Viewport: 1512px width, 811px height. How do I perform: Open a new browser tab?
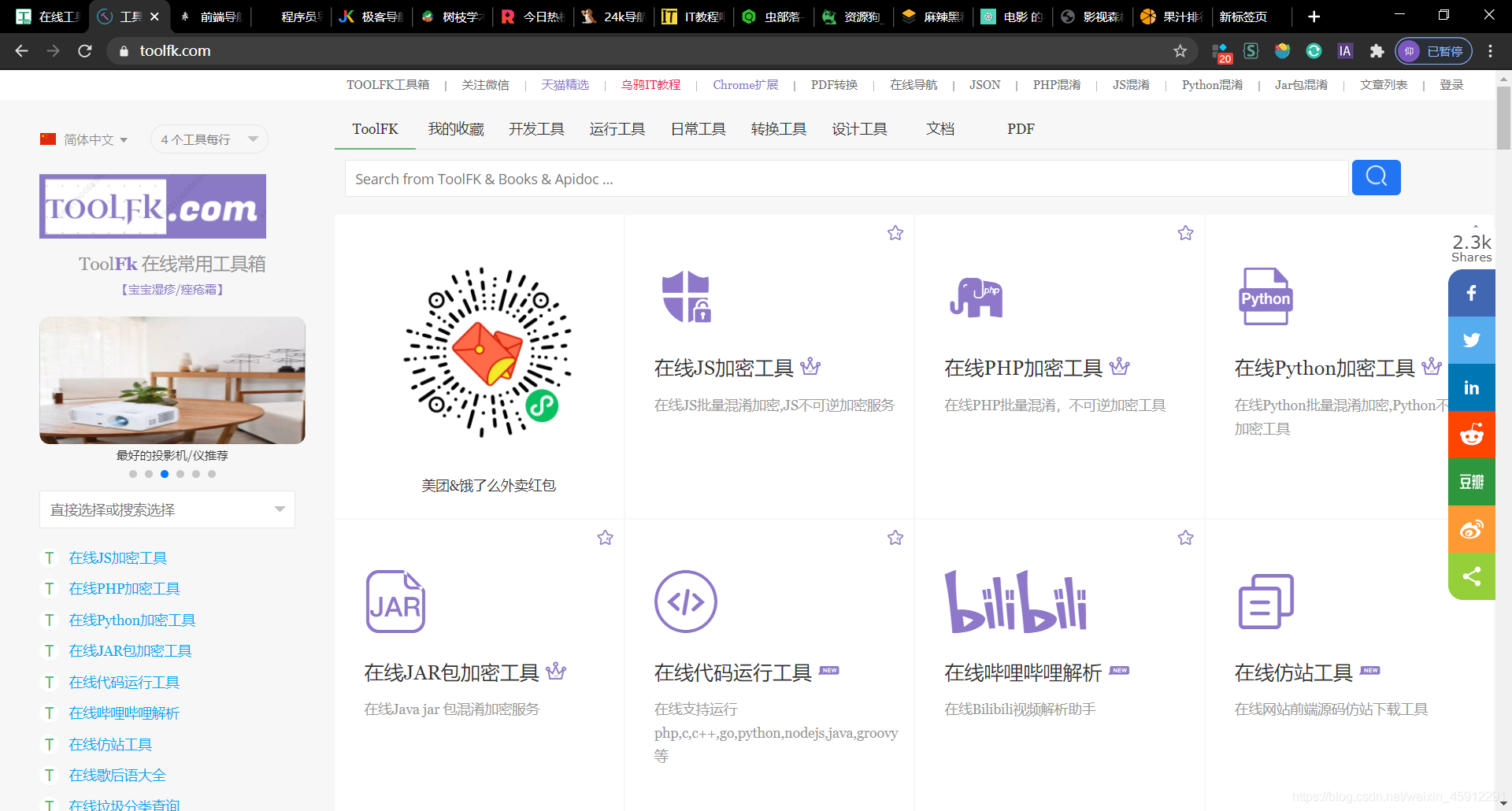(1314, 17)
